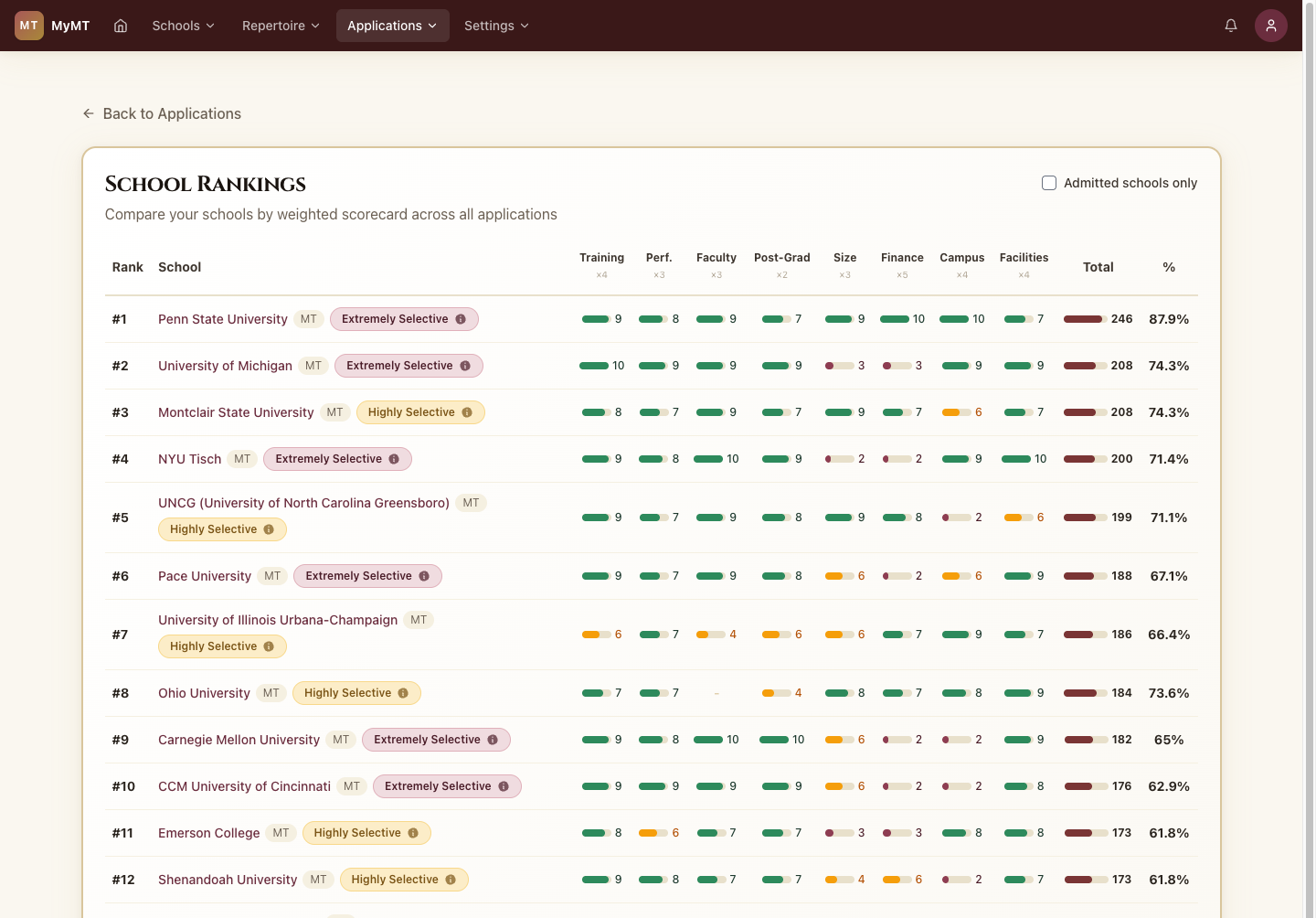
Task: Show selectivity info for Carnegie Mellon University
Action: pyautogui.click(x=493, y=740)
